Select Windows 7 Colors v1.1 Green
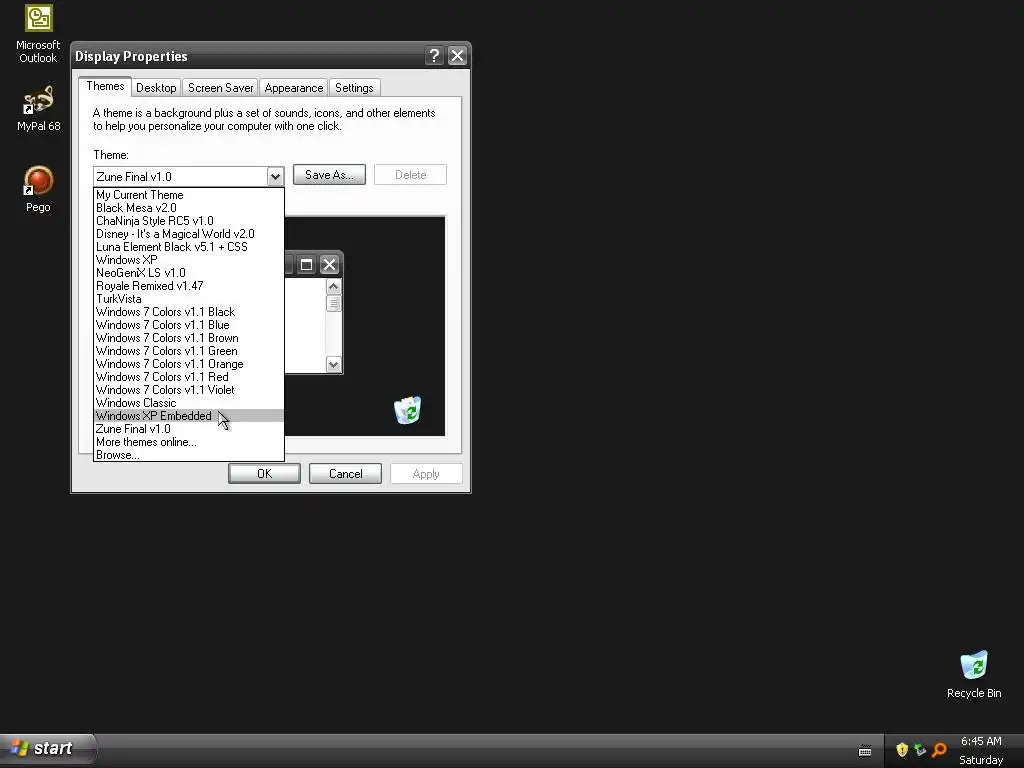 click(x=189, y=351)
